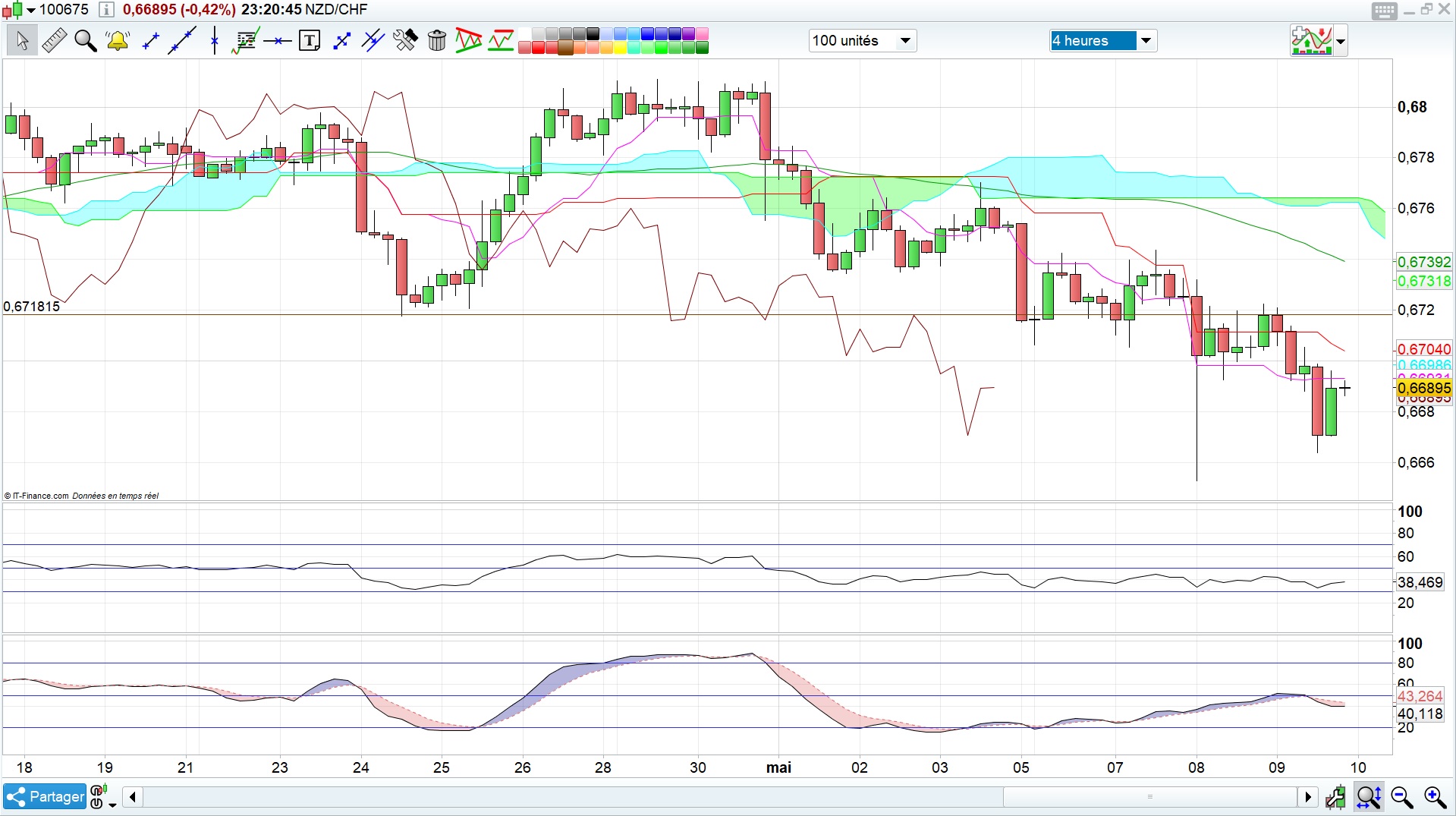The width and height of the screenshot is (1456, 816).
Task: Expand the indicators button dropdown arrow
Action: click(x=1341, y=42)
